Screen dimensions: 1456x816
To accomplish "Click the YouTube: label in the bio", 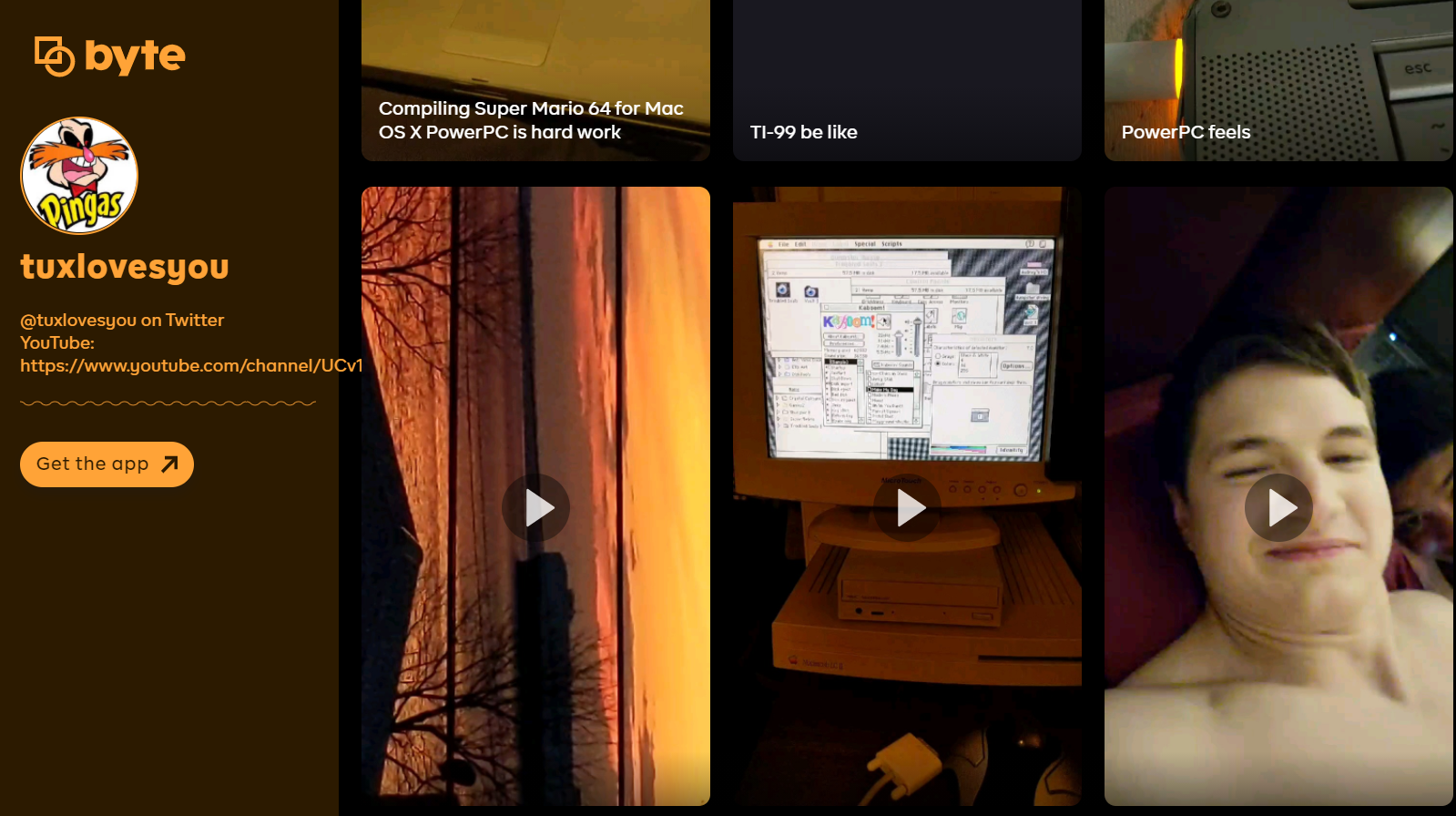I will [x=57, y=342].
